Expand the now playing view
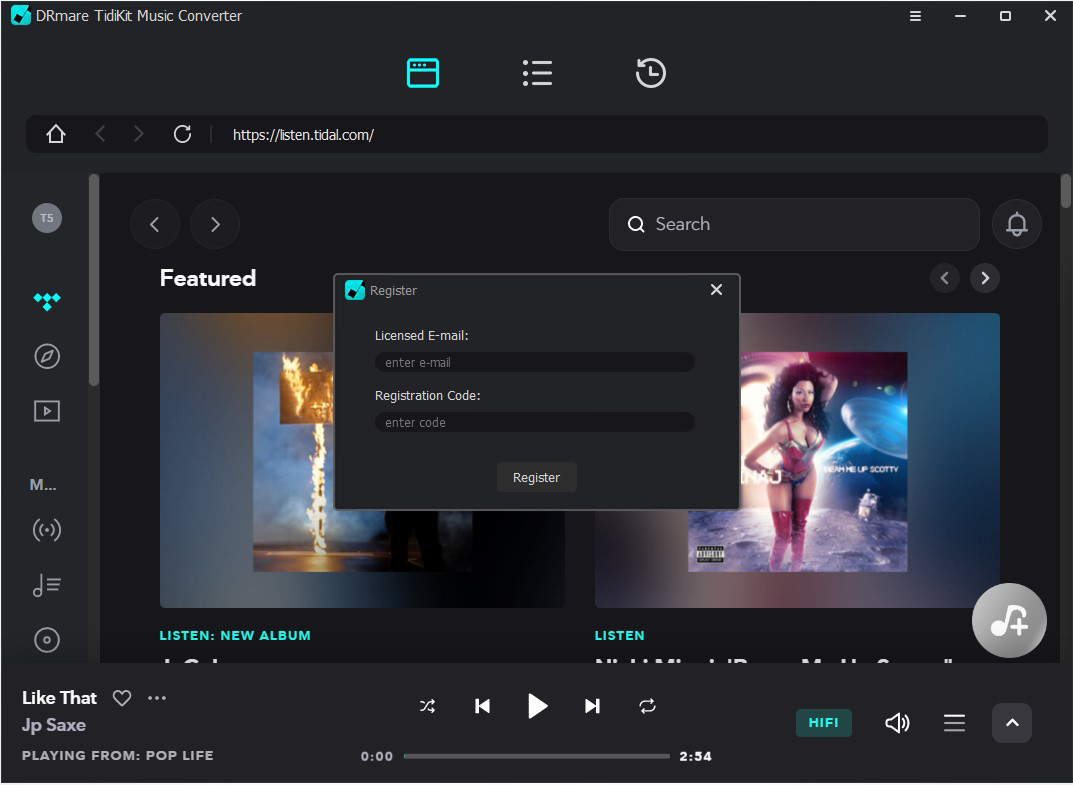The width and height of the screenshot is (1073, 785). (1012, 723)
